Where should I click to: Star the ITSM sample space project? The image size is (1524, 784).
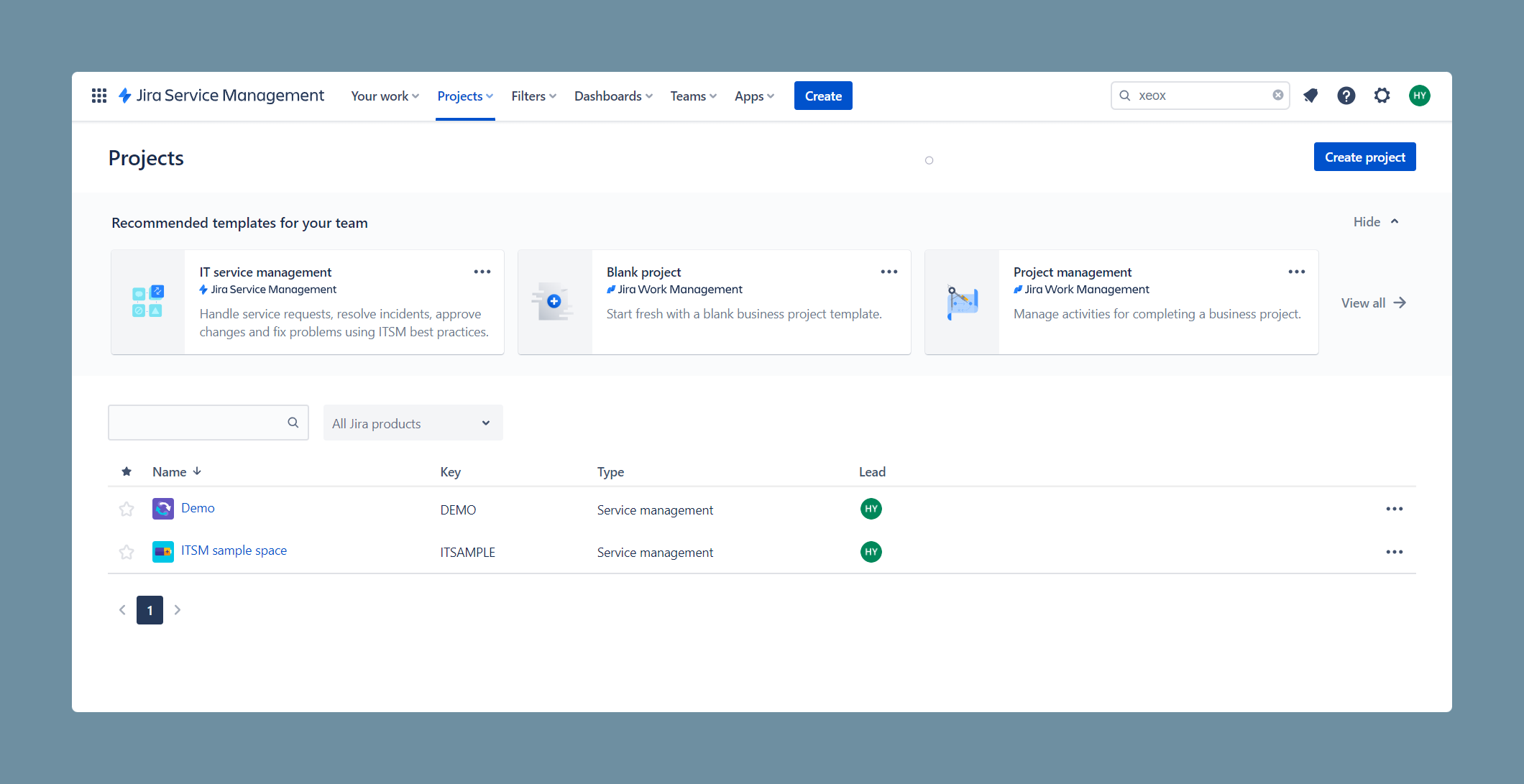pos(127,552)
